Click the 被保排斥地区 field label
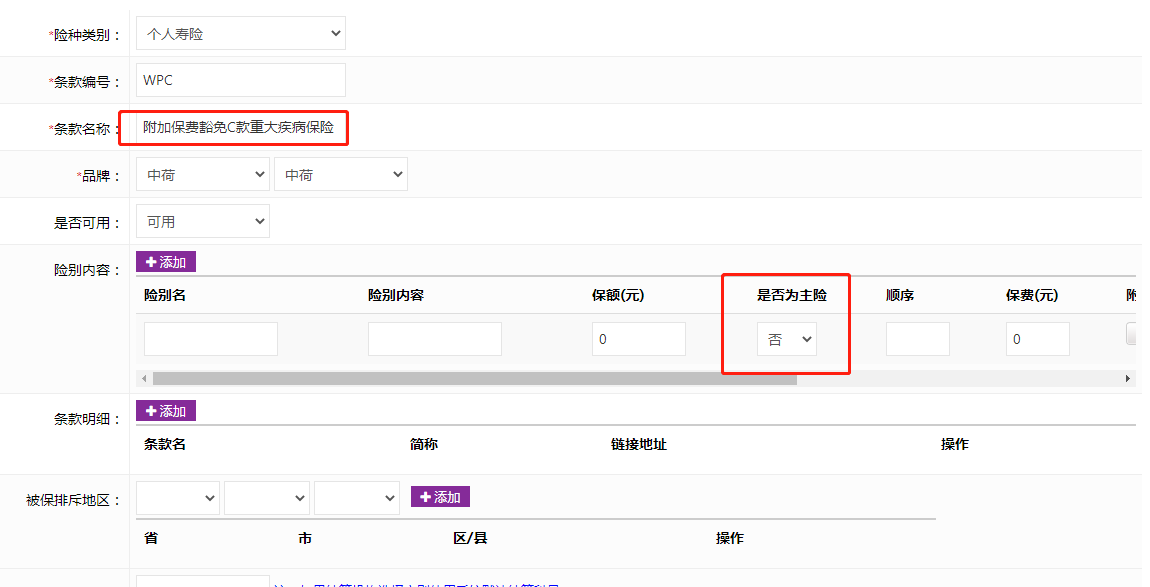 73,500
